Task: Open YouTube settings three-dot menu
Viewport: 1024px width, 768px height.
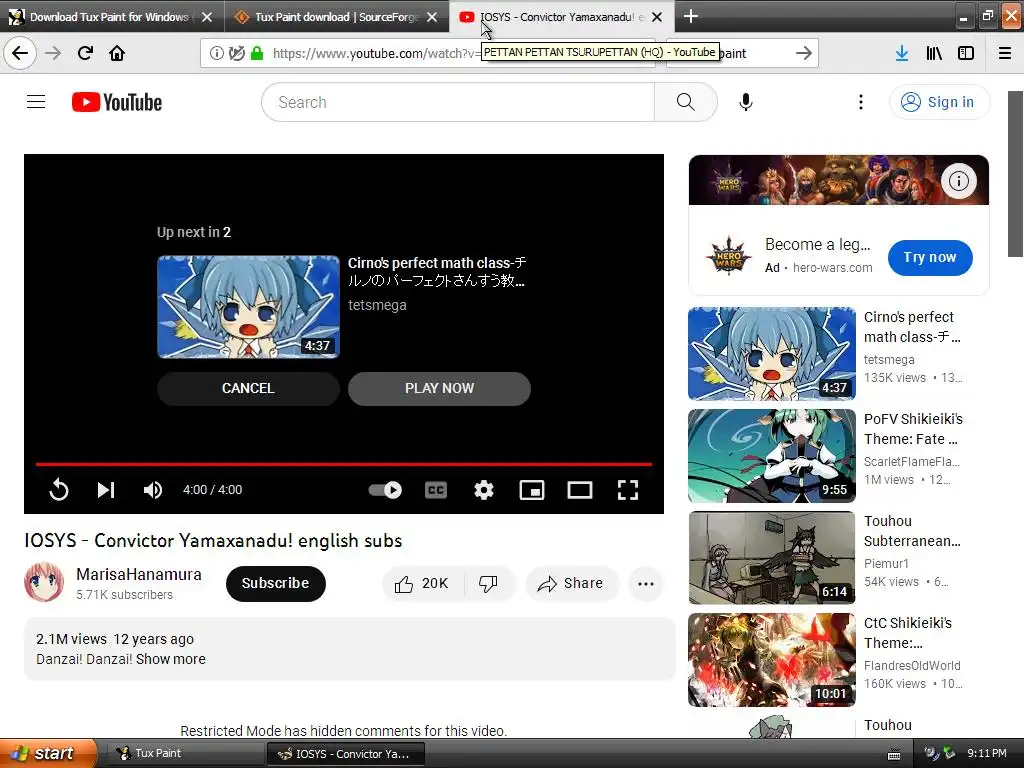Action: tap(861, 102)
